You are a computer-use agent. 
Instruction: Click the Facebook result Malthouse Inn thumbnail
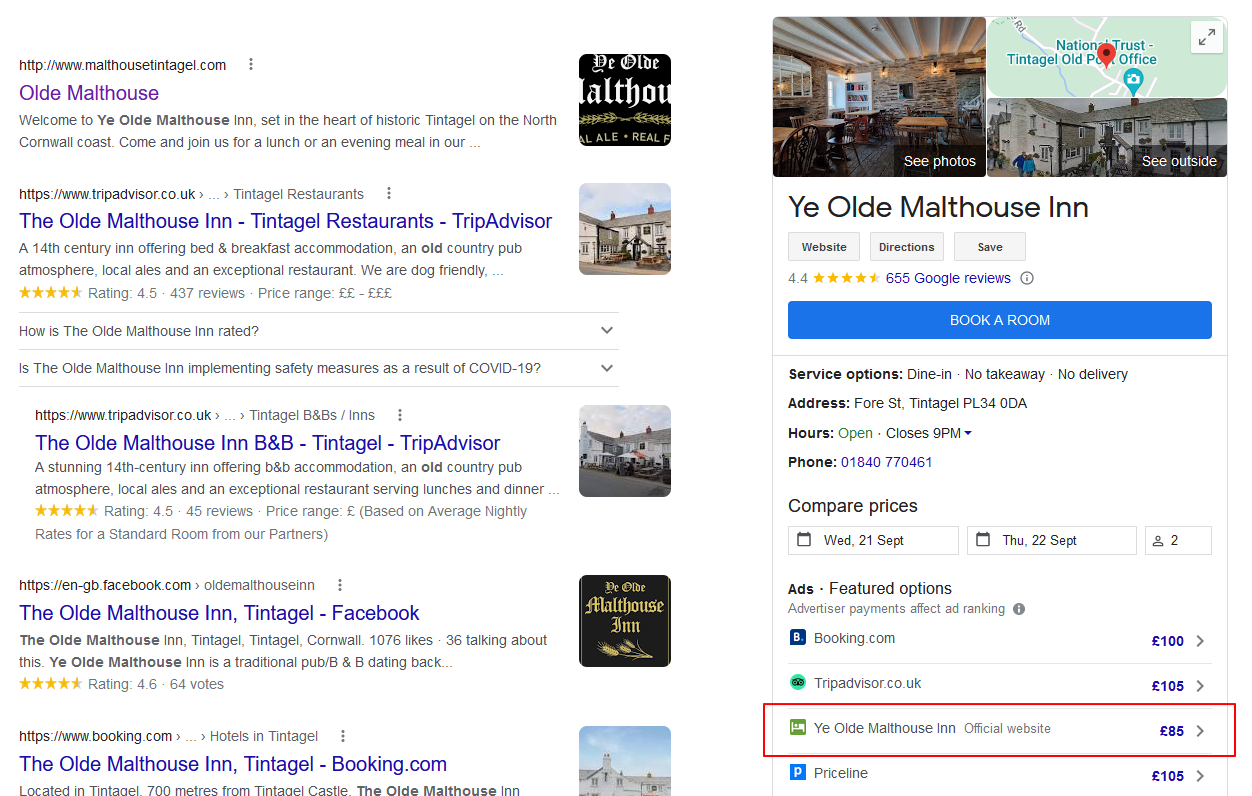point(625,621)
